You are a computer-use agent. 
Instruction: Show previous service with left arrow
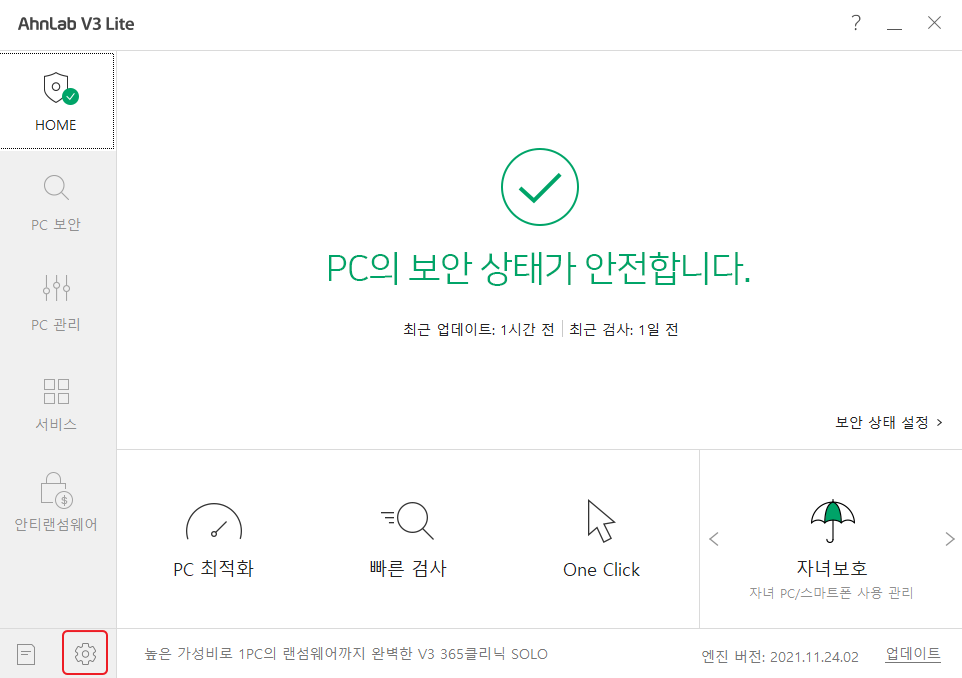714,539
